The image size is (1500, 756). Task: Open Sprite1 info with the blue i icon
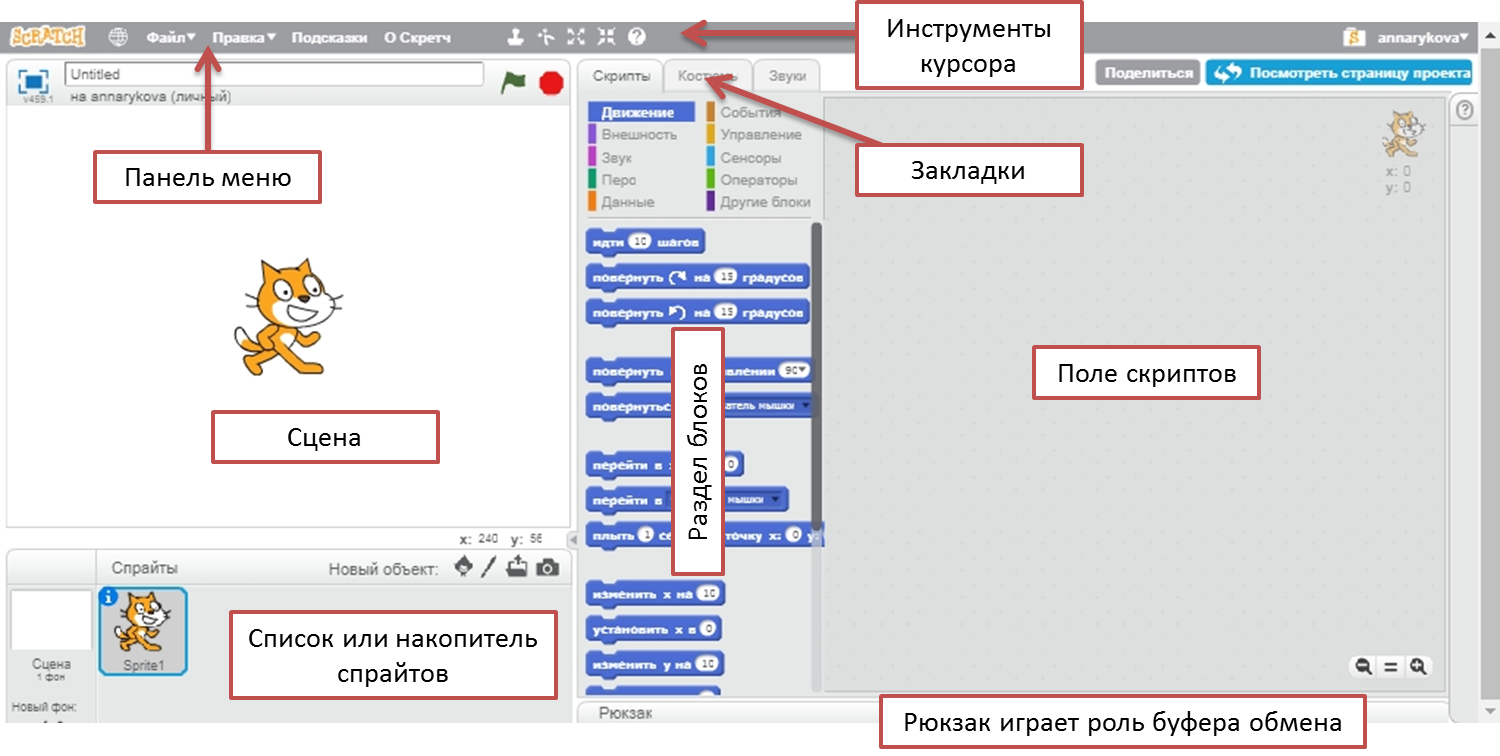click(109, 597)
